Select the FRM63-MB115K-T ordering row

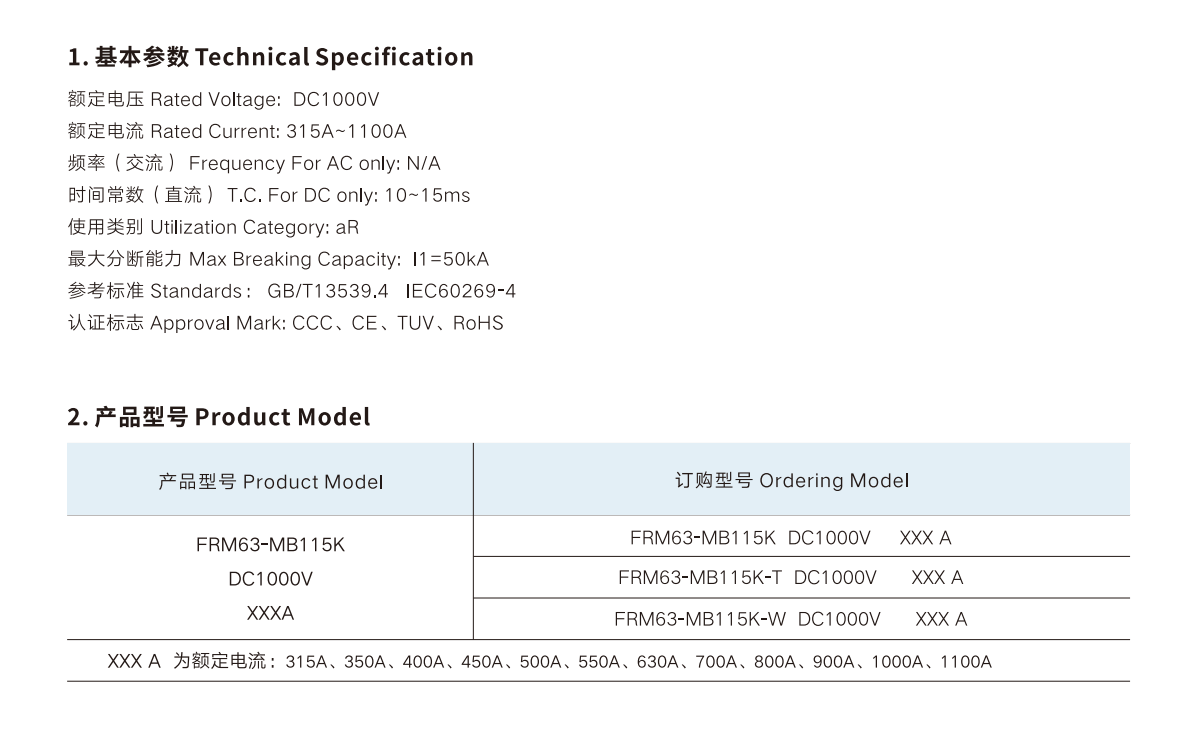(802, 577)
